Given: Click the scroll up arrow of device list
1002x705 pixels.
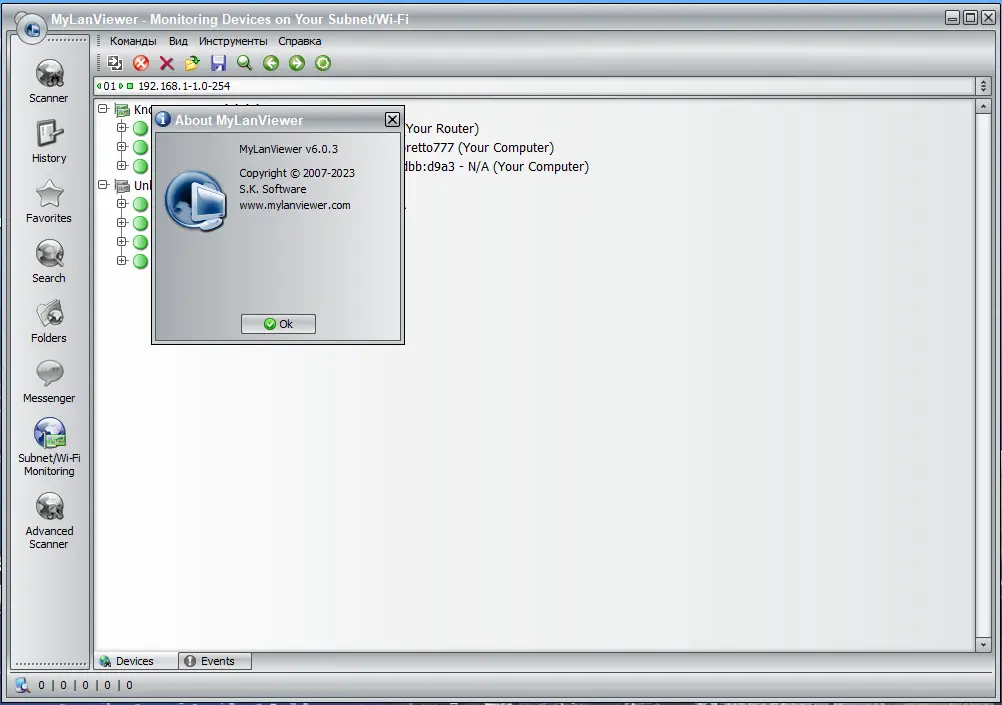Looking at the screenshot, I should [x=983, y=106].
